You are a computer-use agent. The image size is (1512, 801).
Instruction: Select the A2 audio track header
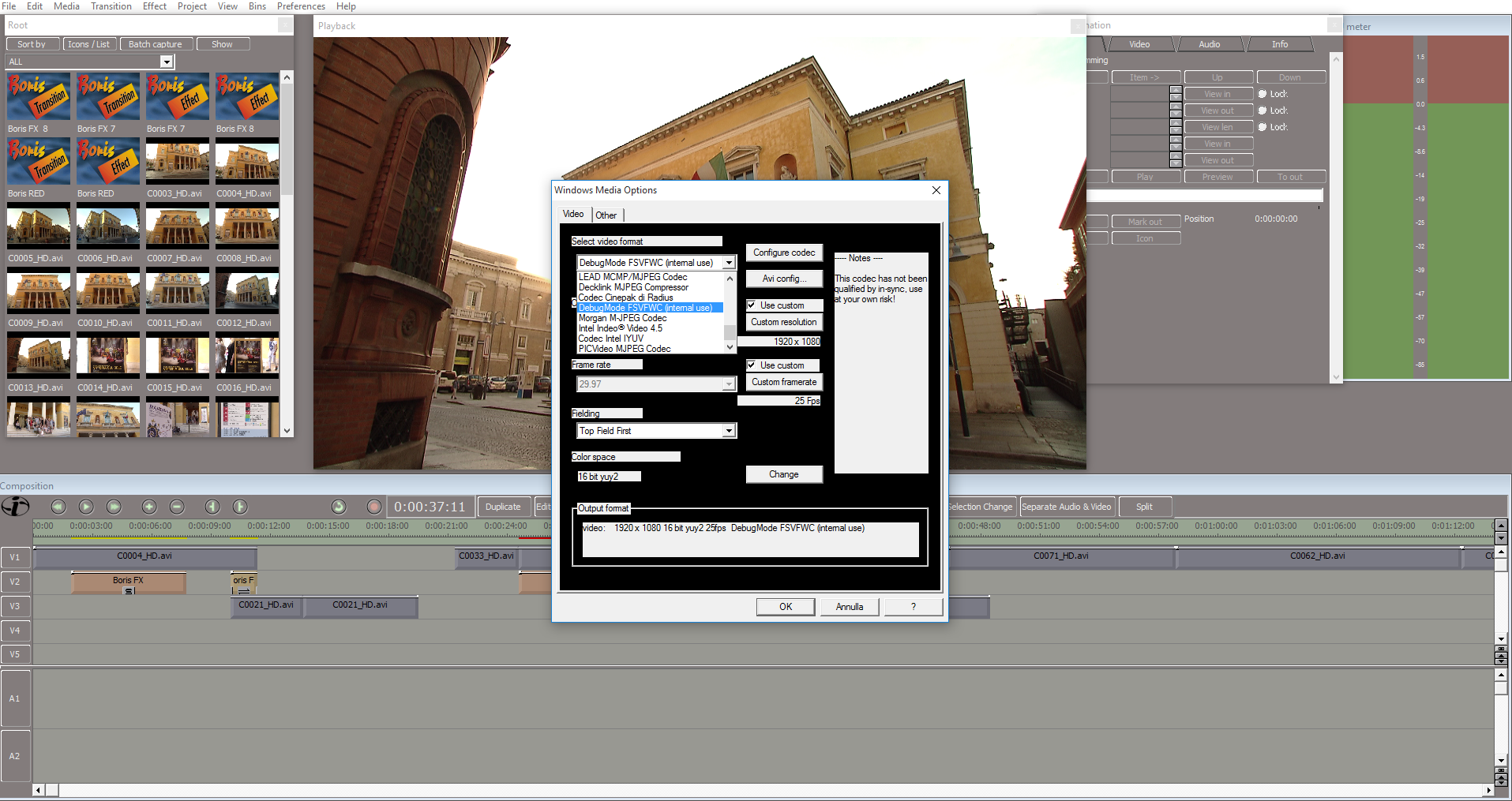(x=15, y=756)
